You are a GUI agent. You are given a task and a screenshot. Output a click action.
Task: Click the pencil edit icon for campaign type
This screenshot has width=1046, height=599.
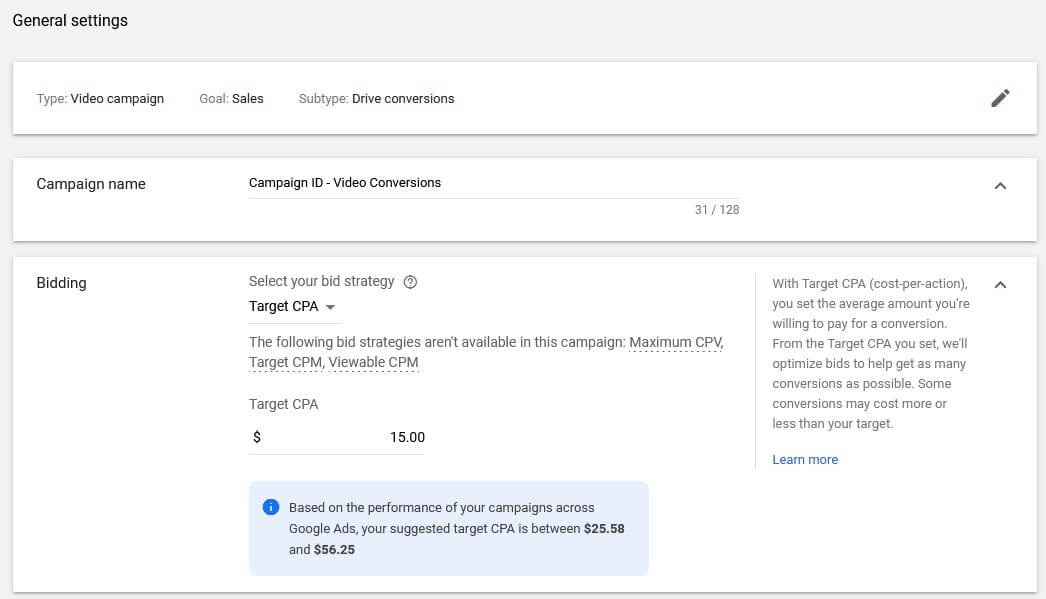tap(1000, 98)
